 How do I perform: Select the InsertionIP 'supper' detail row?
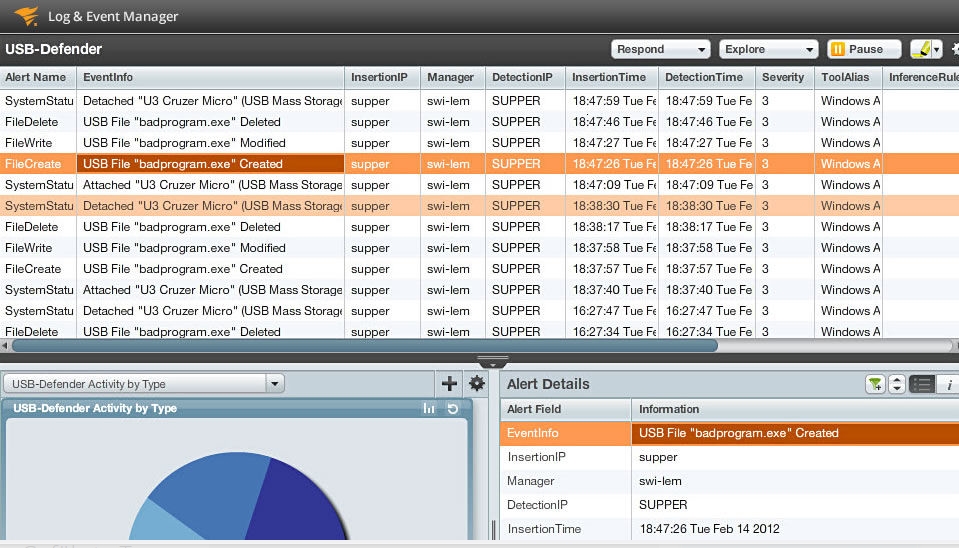point(730,457)
